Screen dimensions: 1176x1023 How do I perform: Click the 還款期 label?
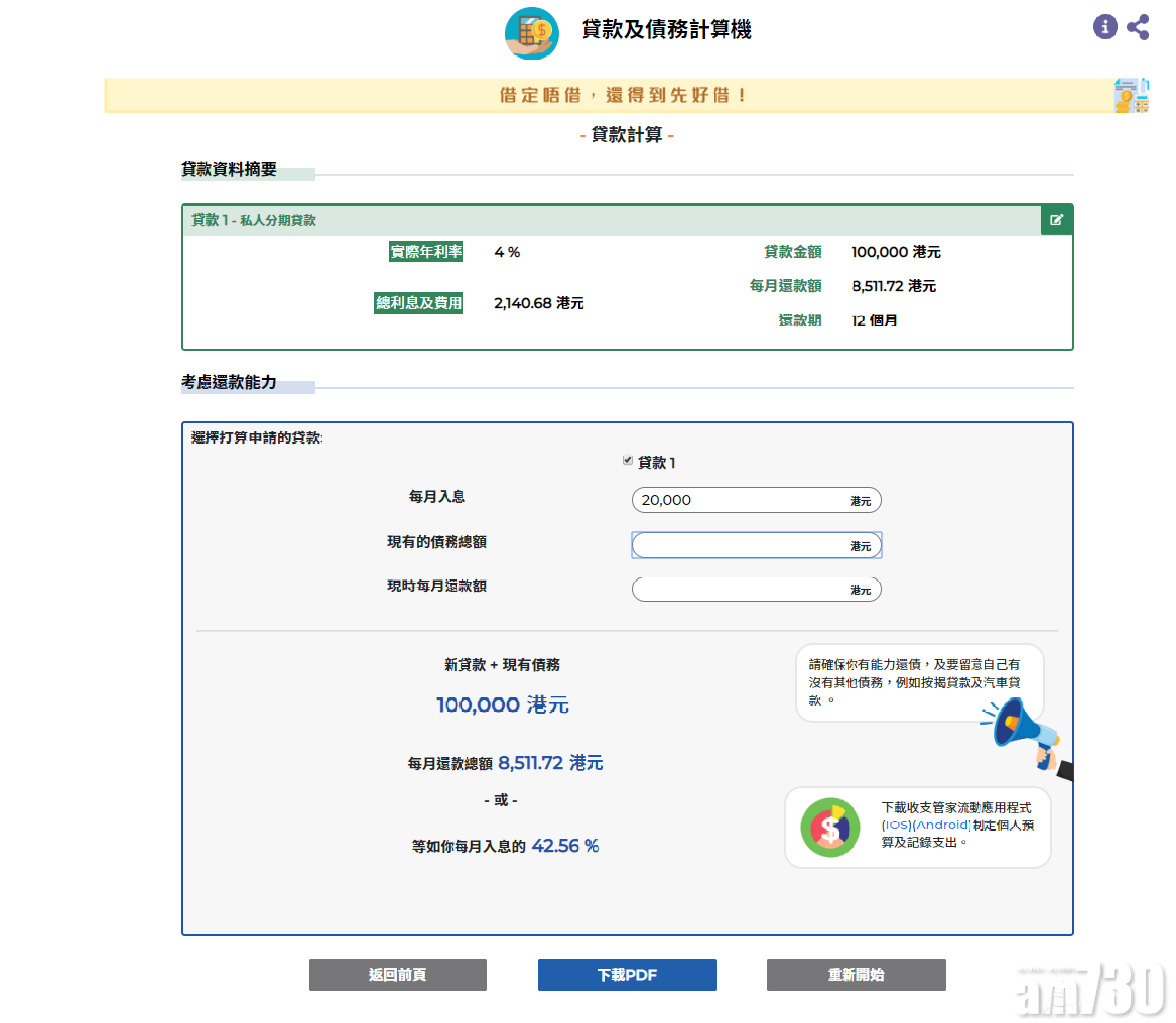(799, 320)
